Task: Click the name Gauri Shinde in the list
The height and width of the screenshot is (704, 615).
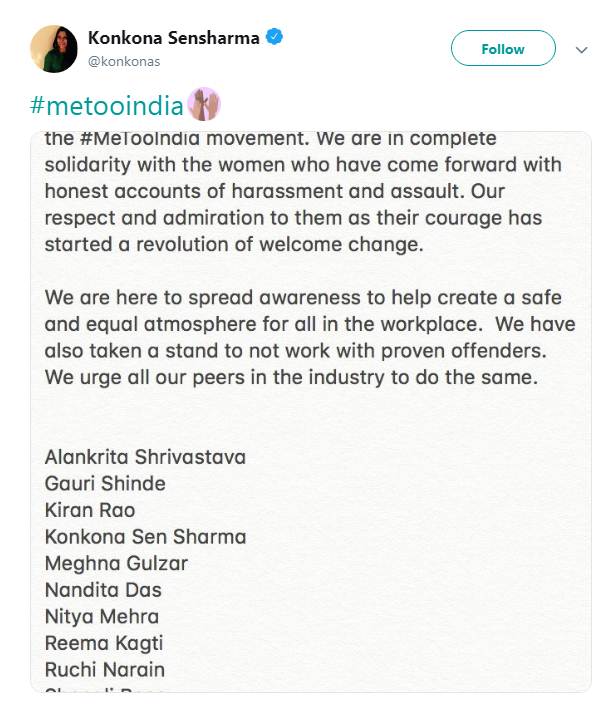Action: [x=105, y=483]
